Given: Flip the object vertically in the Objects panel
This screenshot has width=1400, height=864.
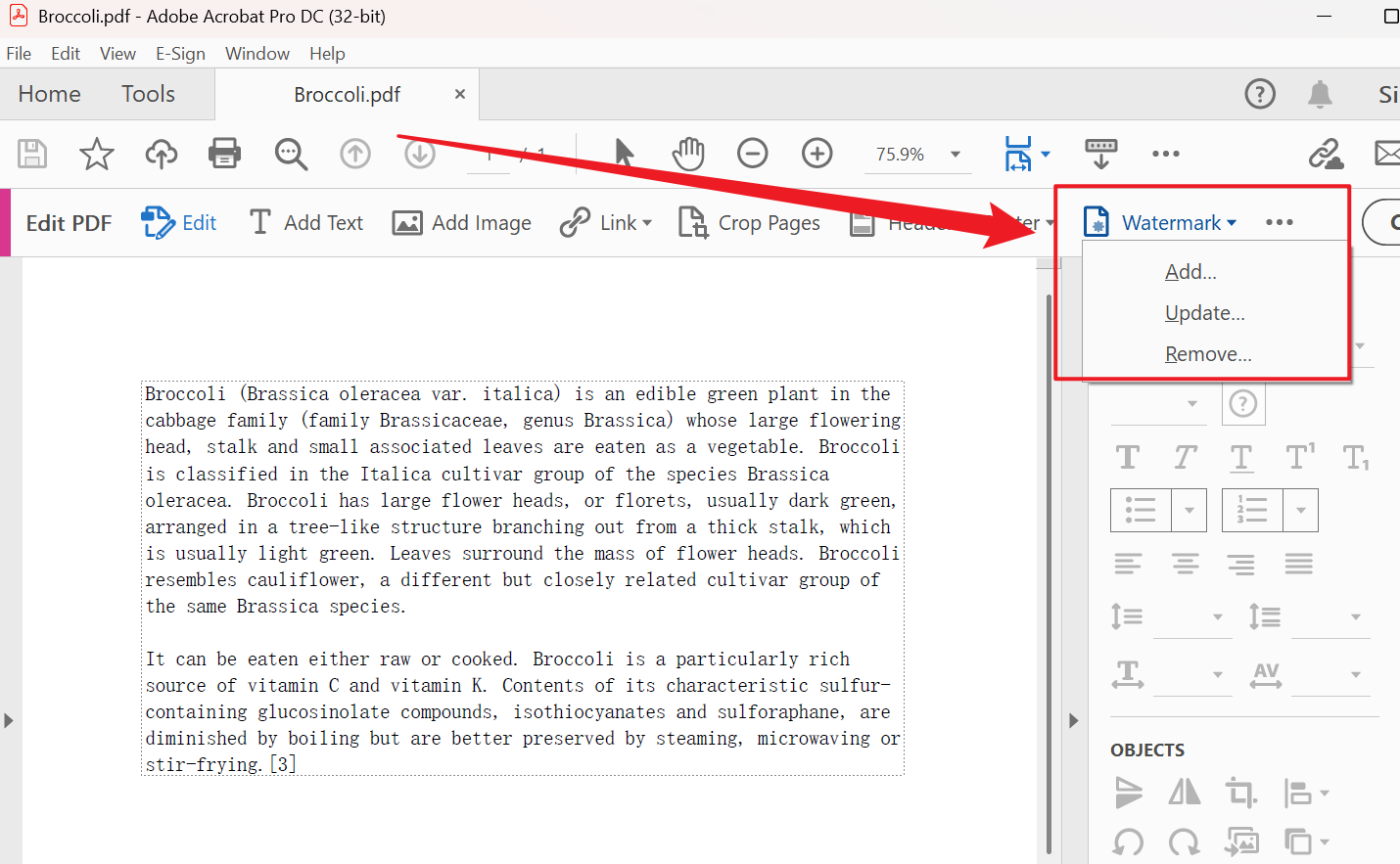Looking at the screenshot, I should pos(1129,792).
